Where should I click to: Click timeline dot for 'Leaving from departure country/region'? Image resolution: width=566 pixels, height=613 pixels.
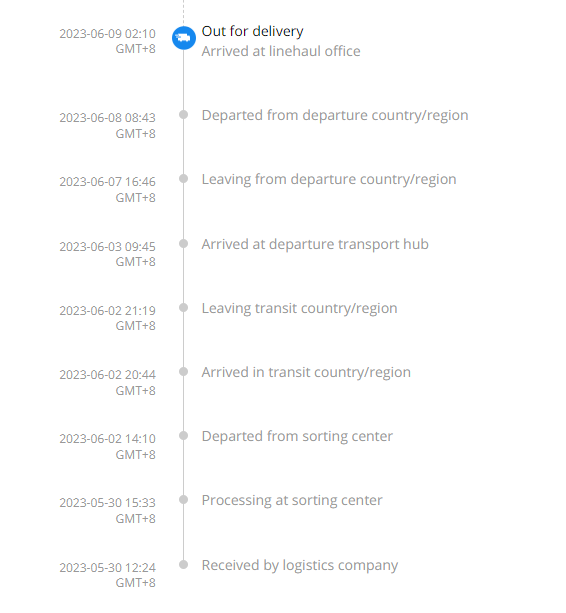[183, 179]
